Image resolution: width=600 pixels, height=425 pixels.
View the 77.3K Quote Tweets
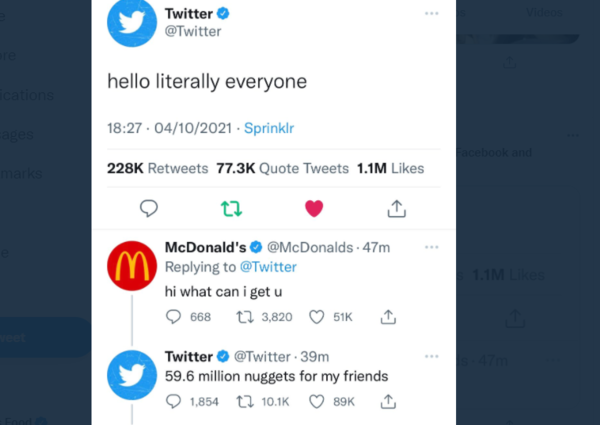[282, 169]
